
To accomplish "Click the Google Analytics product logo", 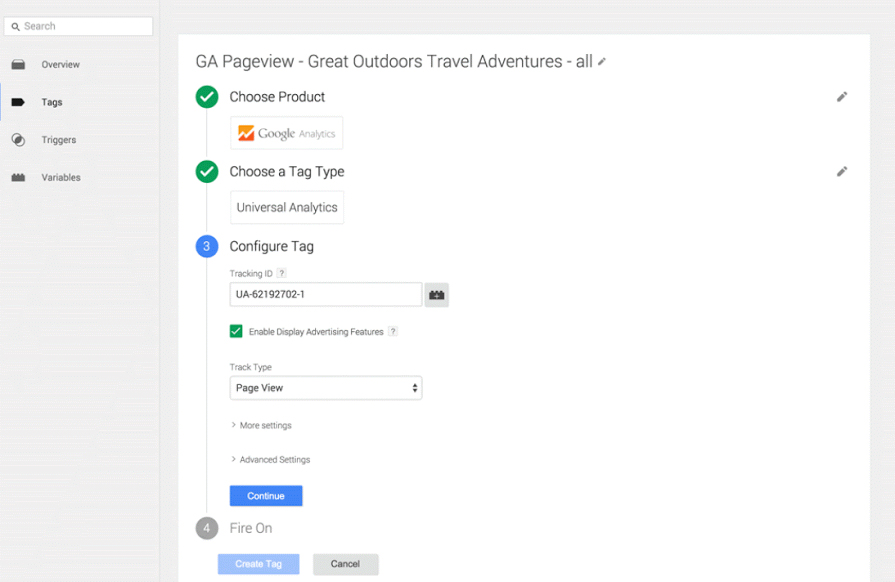I will [x=287, y=133].
